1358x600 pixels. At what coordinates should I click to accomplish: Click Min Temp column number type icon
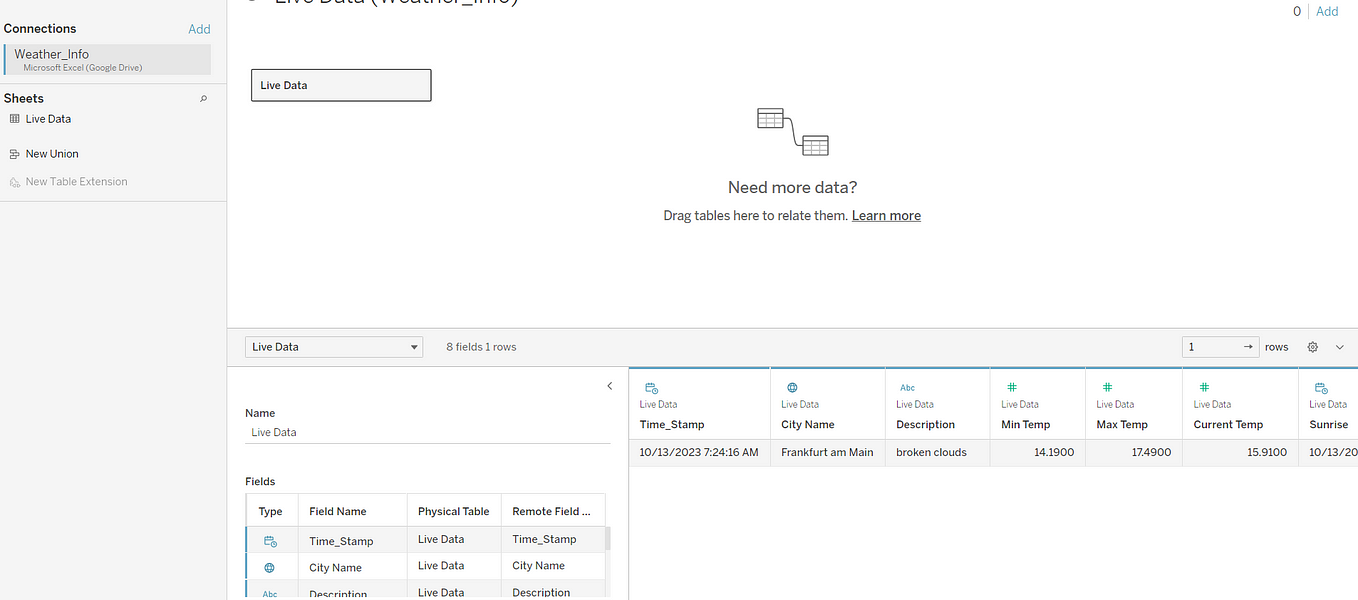coord(1011,387)
